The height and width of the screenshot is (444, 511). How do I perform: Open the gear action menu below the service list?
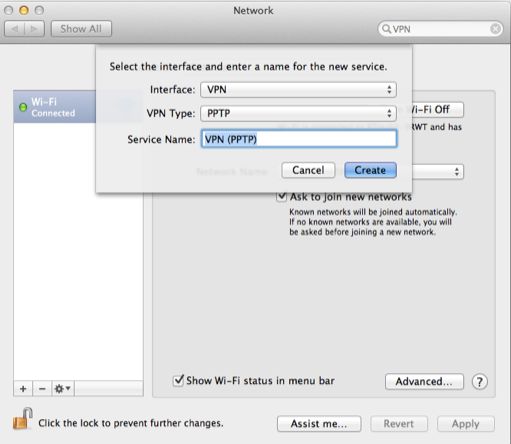(x=63, y=389)
